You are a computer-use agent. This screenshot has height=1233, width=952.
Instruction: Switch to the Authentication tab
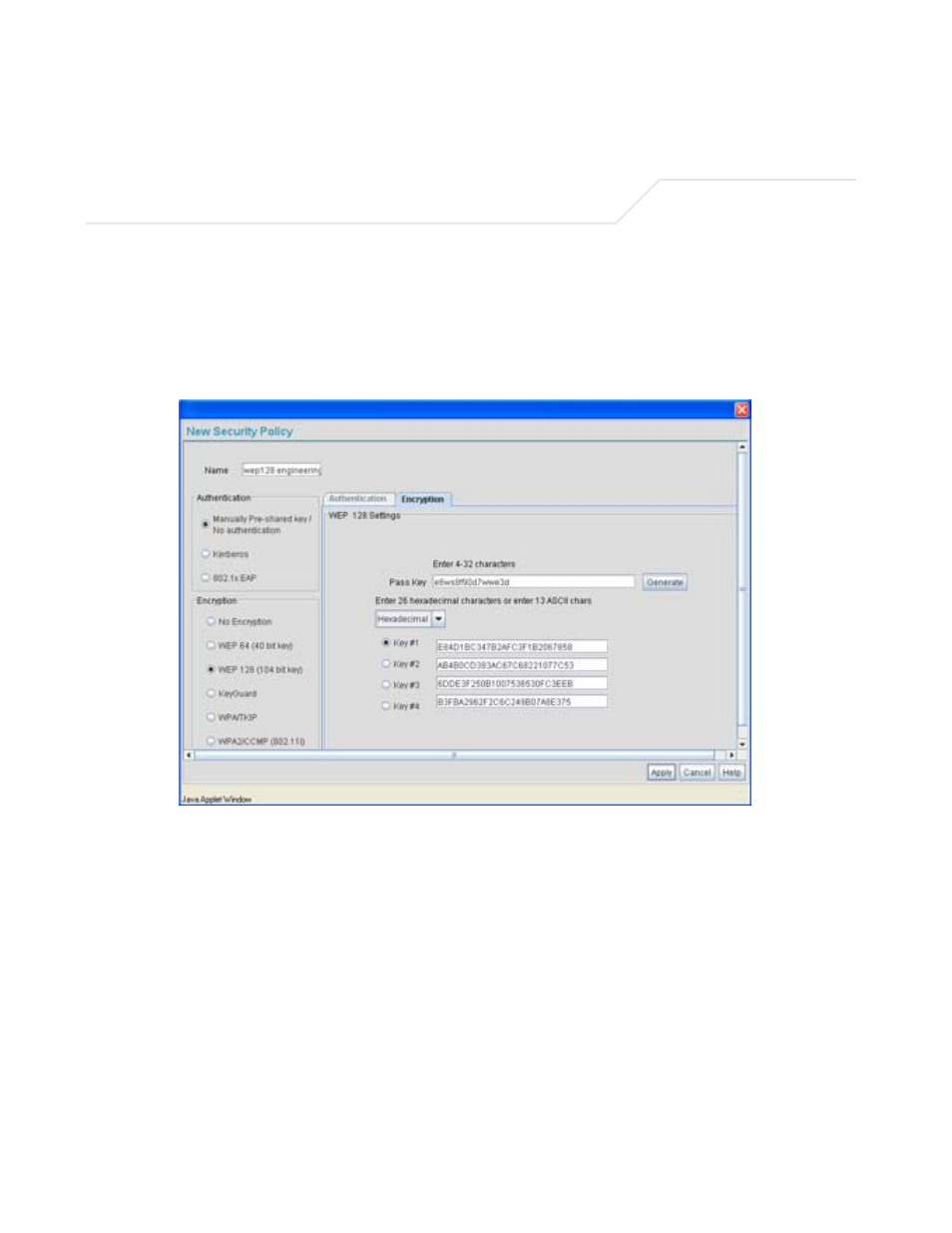(x=358, y=499)
